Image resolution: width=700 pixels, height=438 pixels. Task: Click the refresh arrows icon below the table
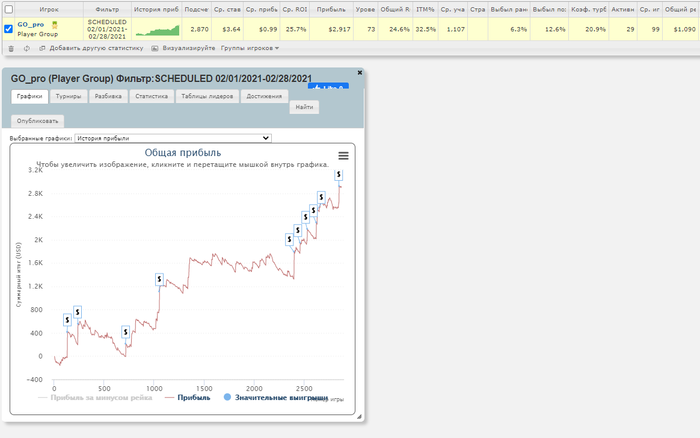(27, 48)
